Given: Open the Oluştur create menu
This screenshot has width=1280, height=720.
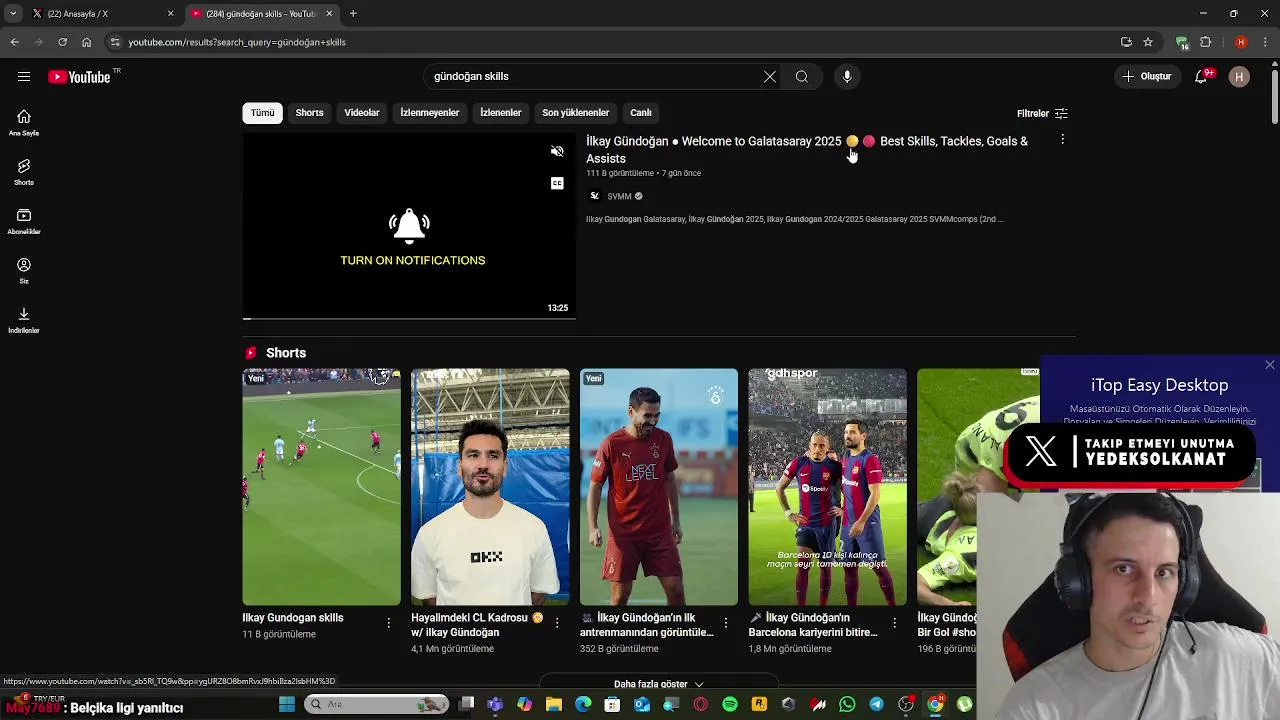Looking at the screenshot, I should pyautogui.click(x=1146, y=76).
